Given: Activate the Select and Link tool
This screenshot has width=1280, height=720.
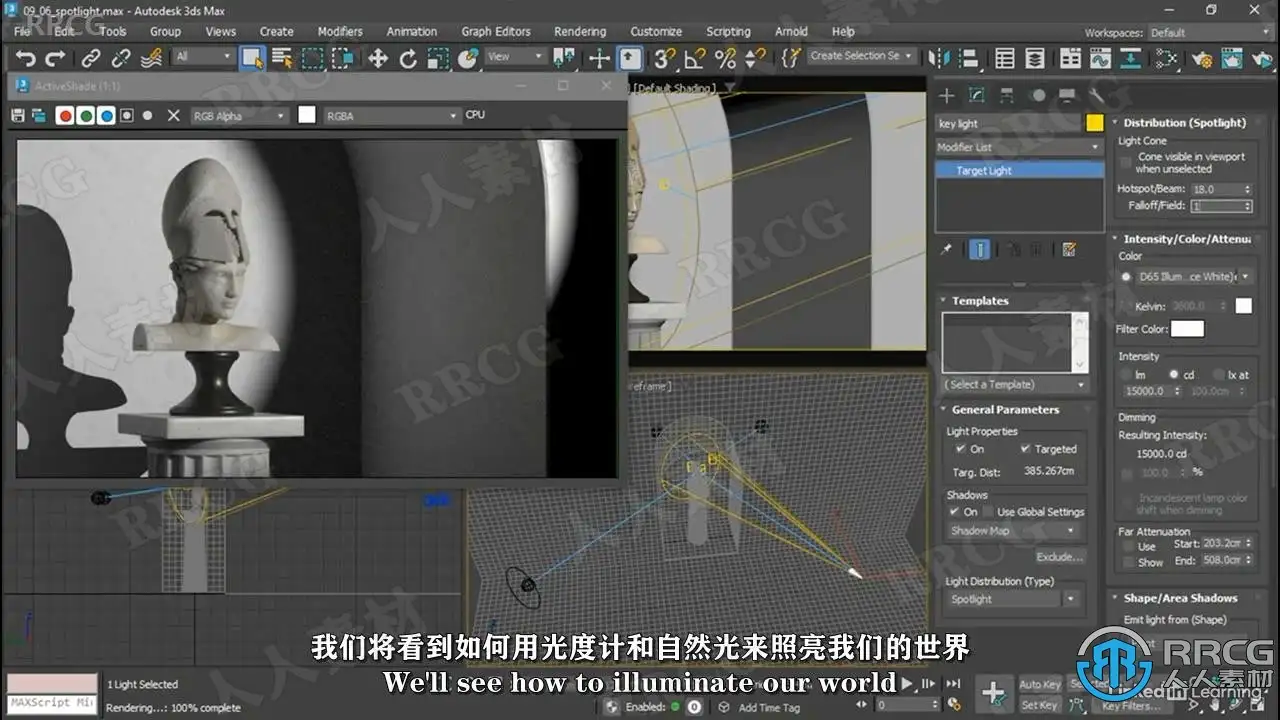Looking at the screenshot, I should pos(91,58).
